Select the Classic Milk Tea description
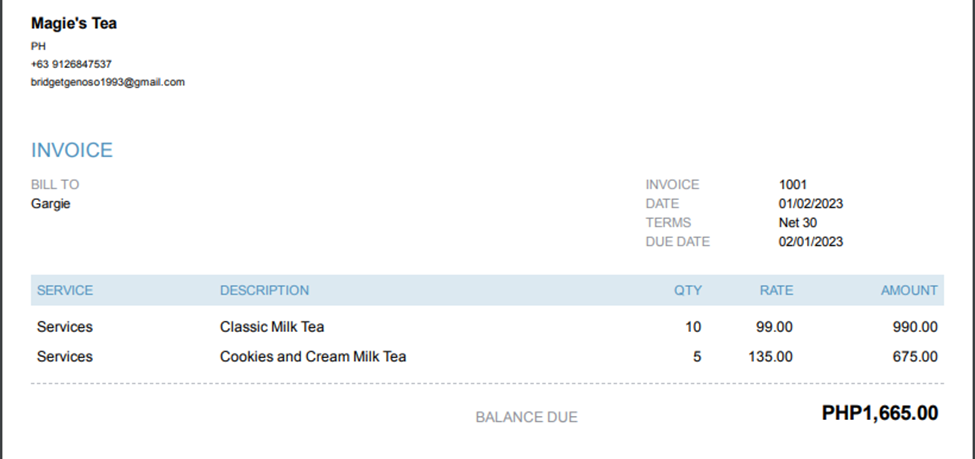 point(272,327)
